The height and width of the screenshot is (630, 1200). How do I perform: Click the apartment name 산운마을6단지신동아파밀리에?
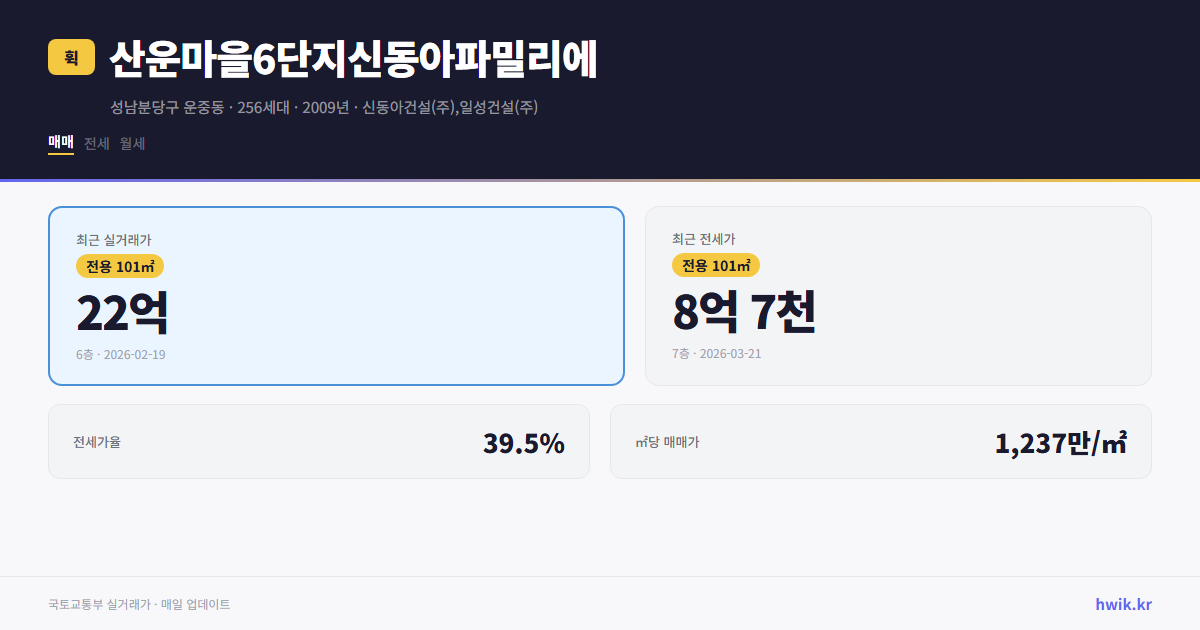tap(351, 59)
